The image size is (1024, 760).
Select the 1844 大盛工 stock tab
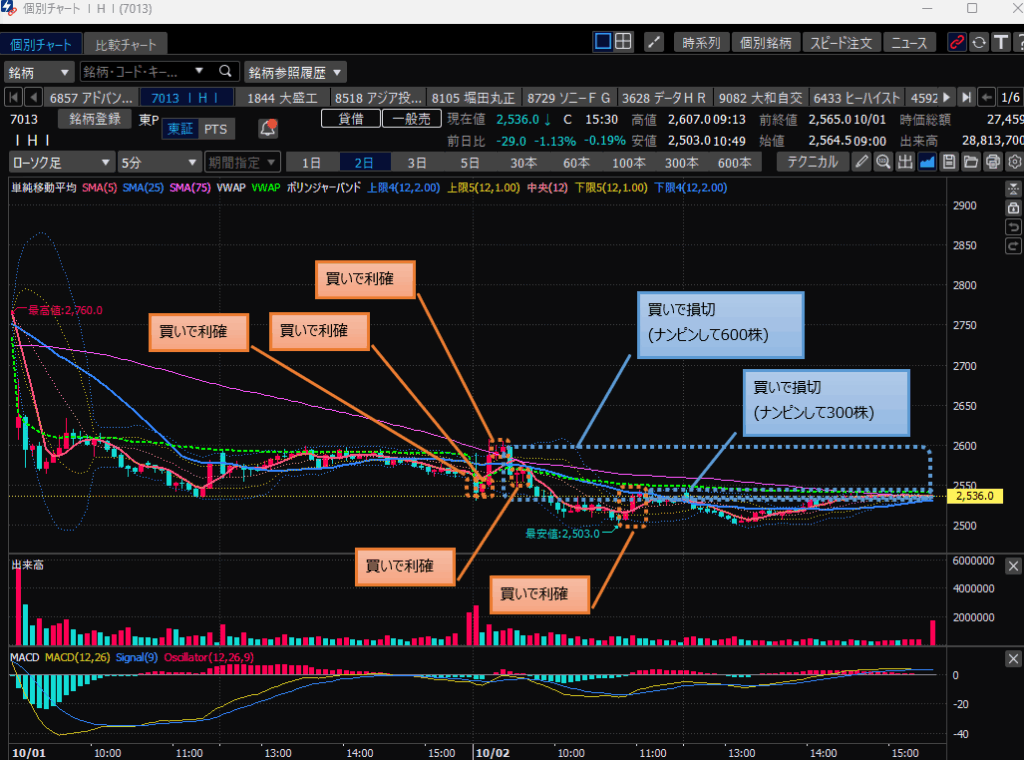(x=282, y=97)
